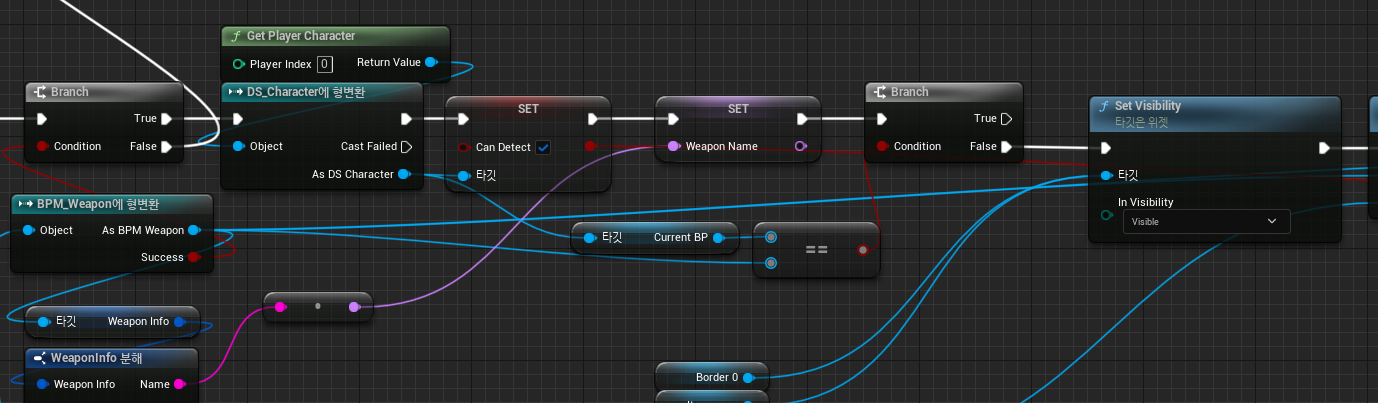Viewport: 1378px width, 403px height.
Task: Click the equals node's red output pin
Action: (x=863, y=249)
